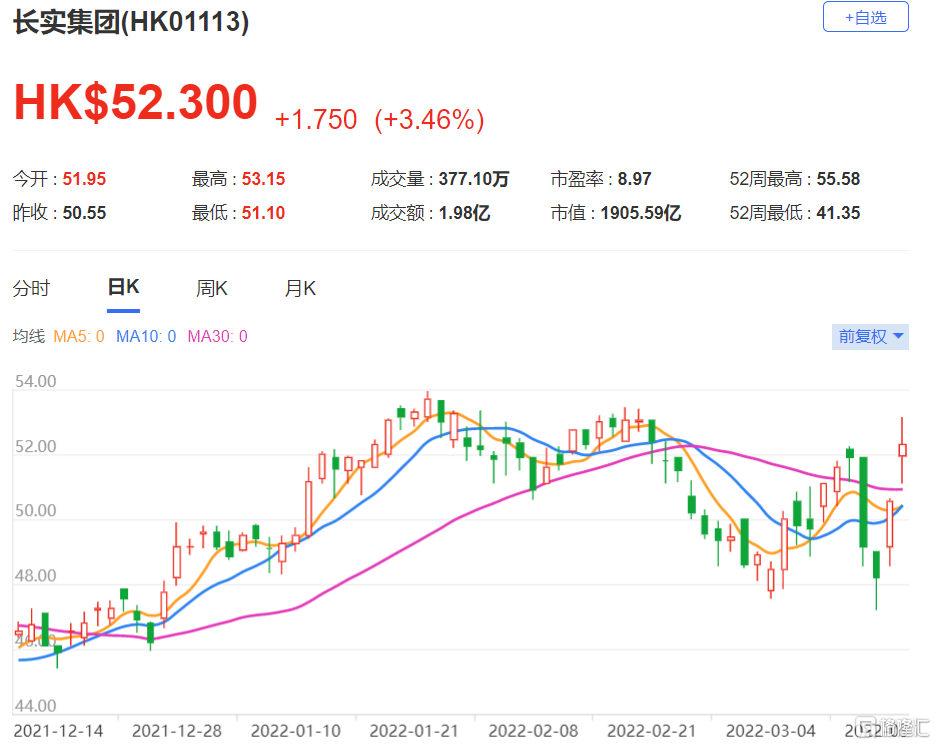Click the 均线 moving average legend label

tap(29, 337)
